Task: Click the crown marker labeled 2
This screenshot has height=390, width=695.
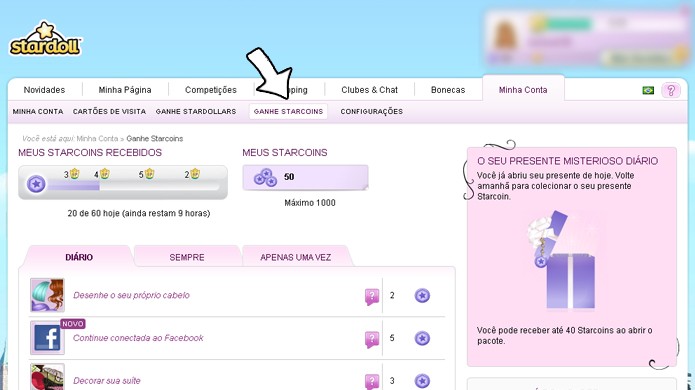Action: coord(195,174)
